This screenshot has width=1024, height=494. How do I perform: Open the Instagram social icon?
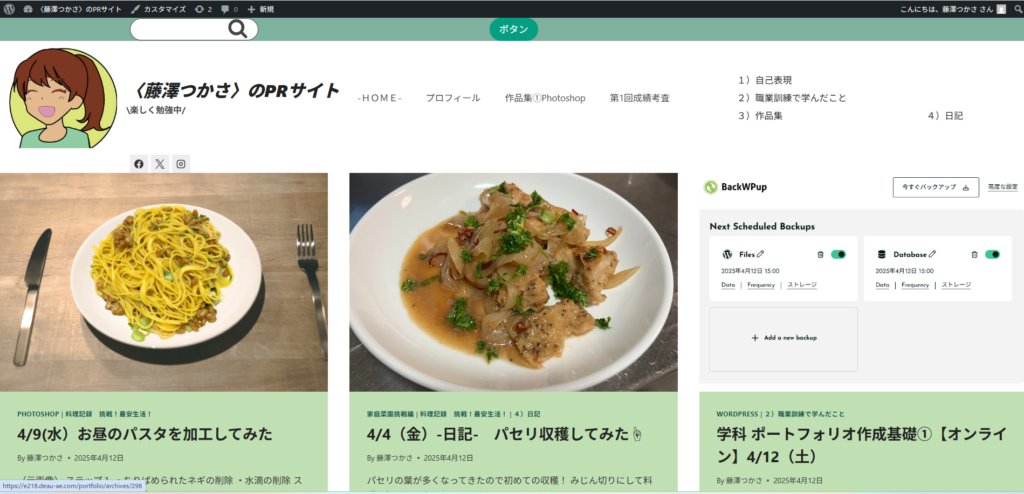181,164
